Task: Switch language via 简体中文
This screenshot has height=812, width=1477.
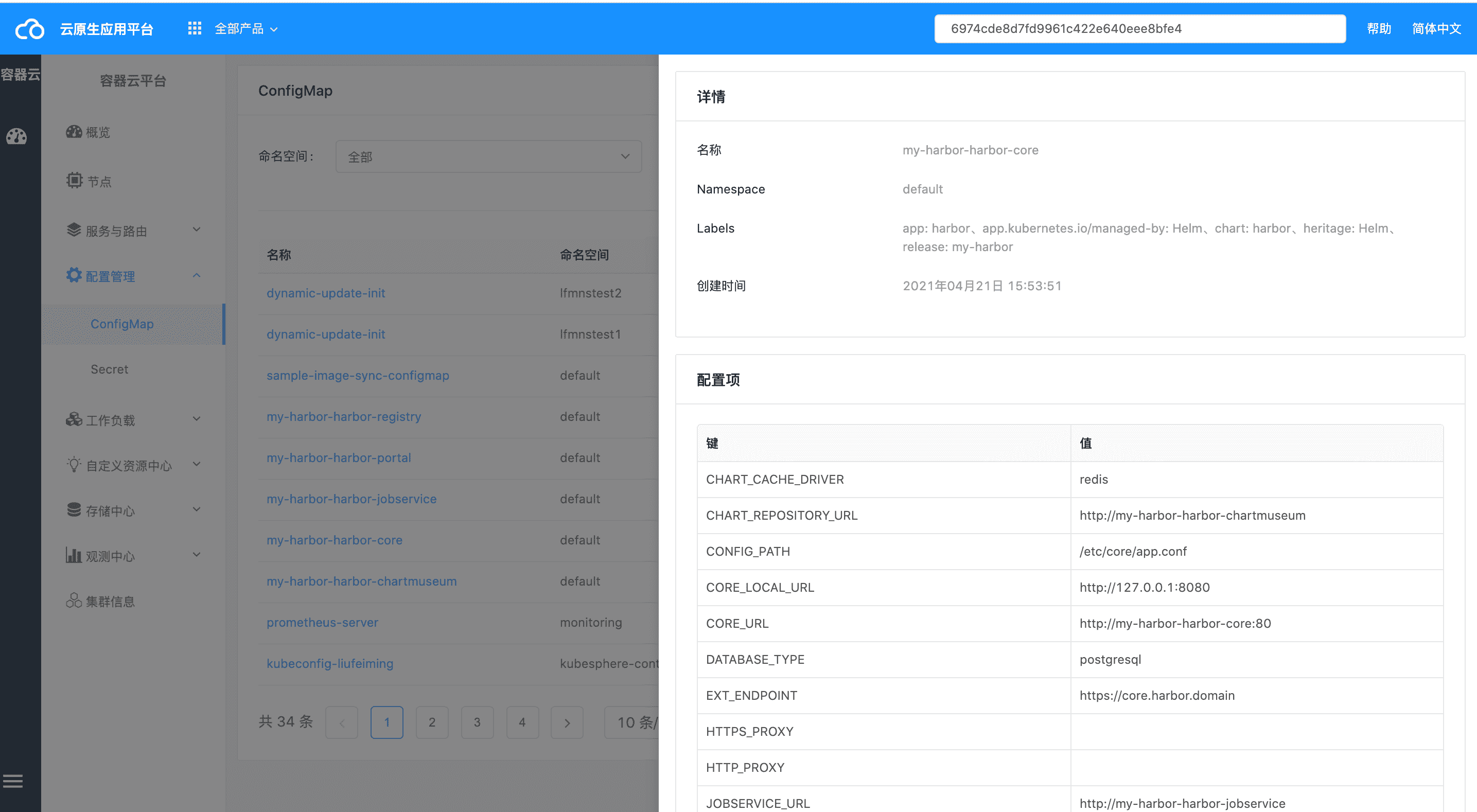Action: coord(1436,29)
